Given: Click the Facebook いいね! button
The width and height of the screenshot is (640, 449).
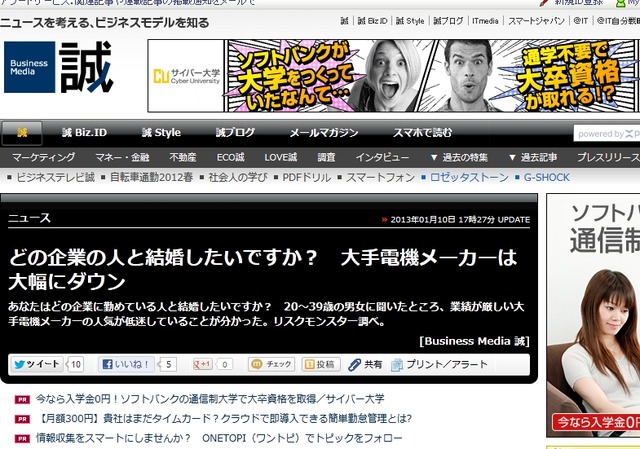Looking at the screenshot, I should click(x=126, y=364).
